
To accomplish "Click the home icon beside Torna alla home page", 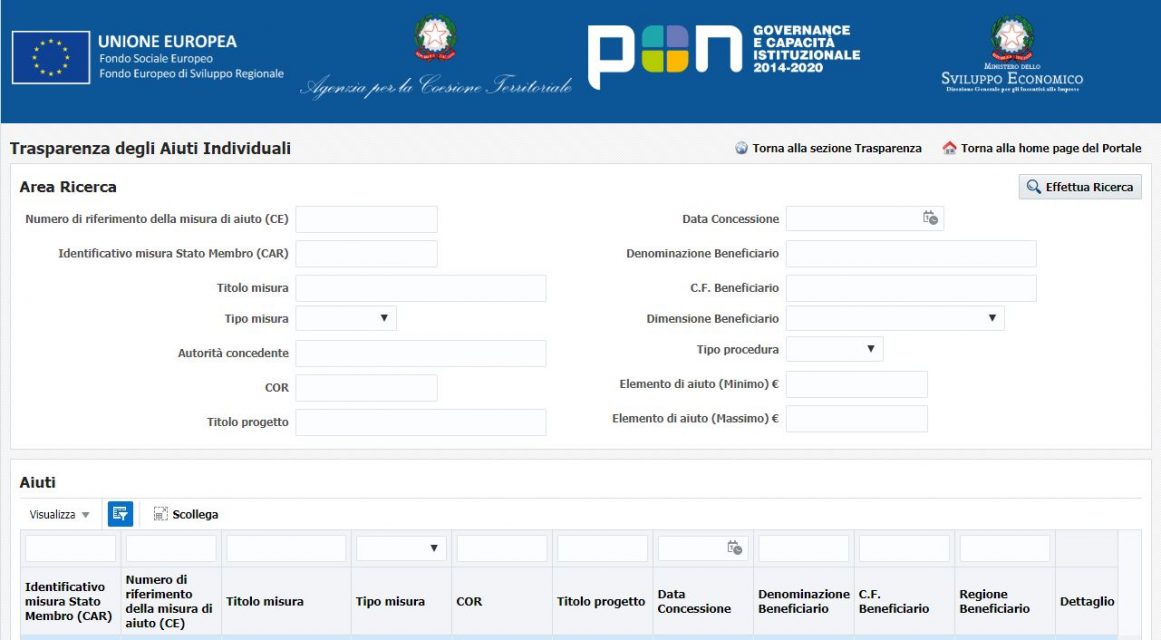I will [x=949, y=148].
